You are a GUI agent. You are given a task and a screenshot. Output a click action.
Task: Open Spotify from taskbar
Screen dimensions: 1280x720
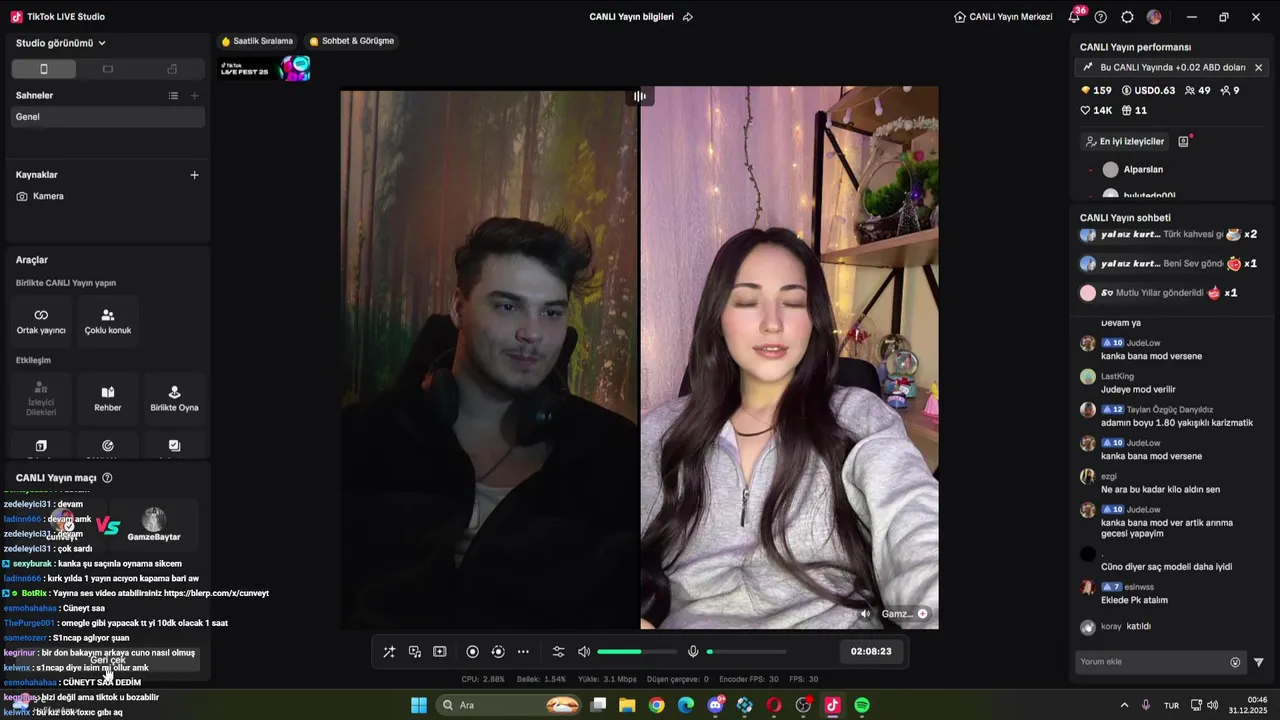tap(862, 705)
